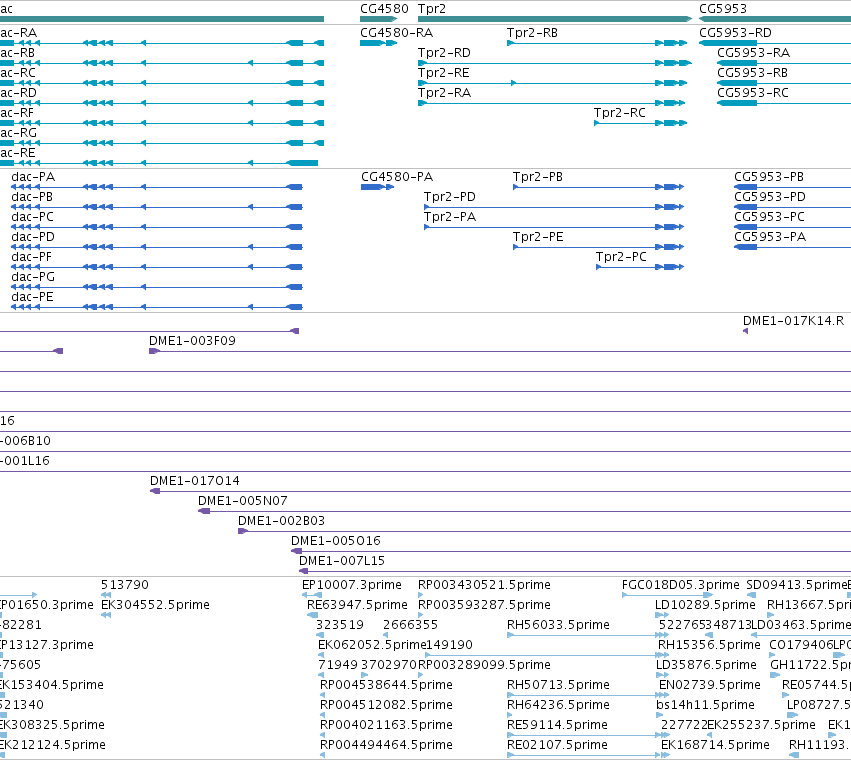The image size is (851, 760).
Task: Select the DME1-007L15 clone label
Action: [x=342, y=561]
